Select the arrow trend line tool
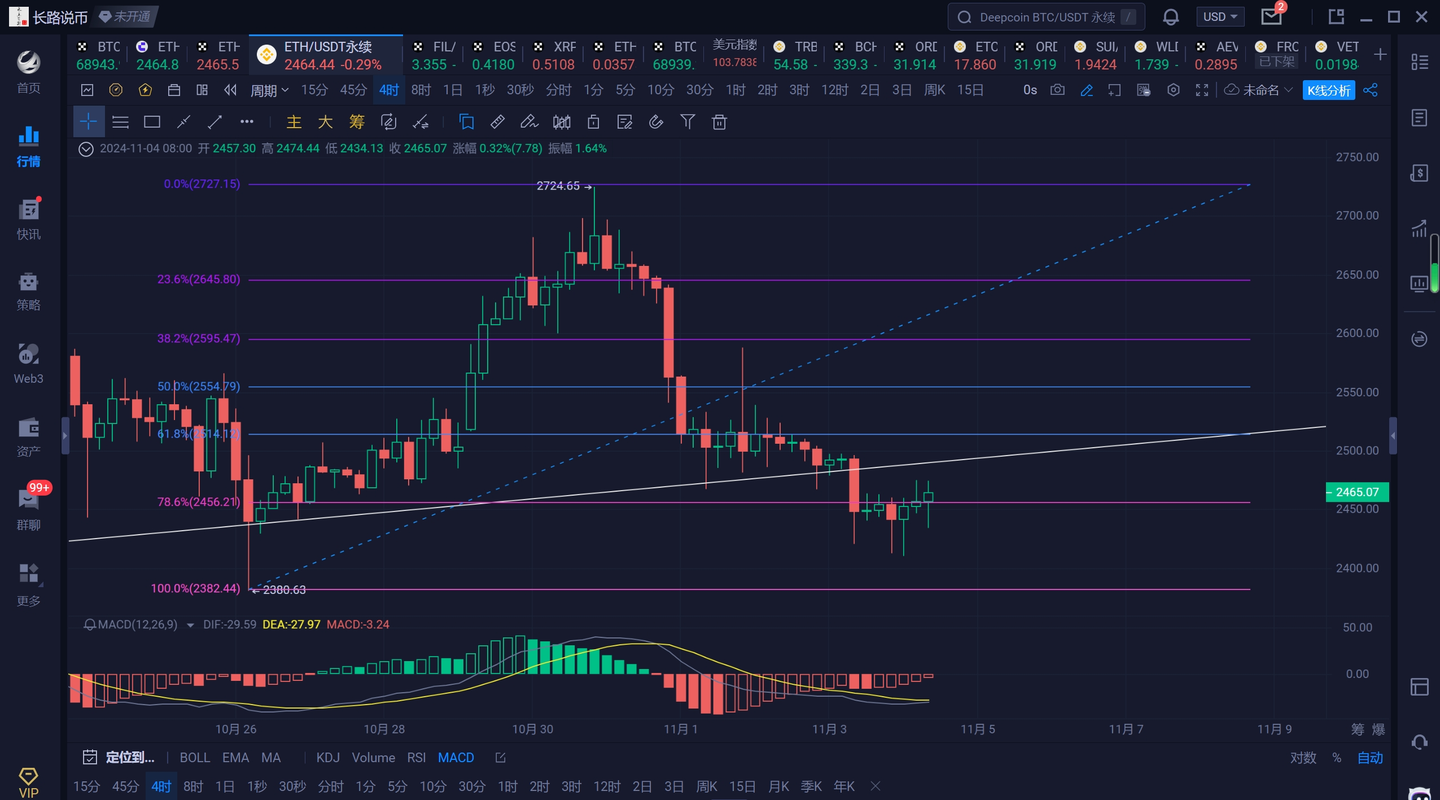The width and height of the screenshot is (1440, 800). point(215,122)
